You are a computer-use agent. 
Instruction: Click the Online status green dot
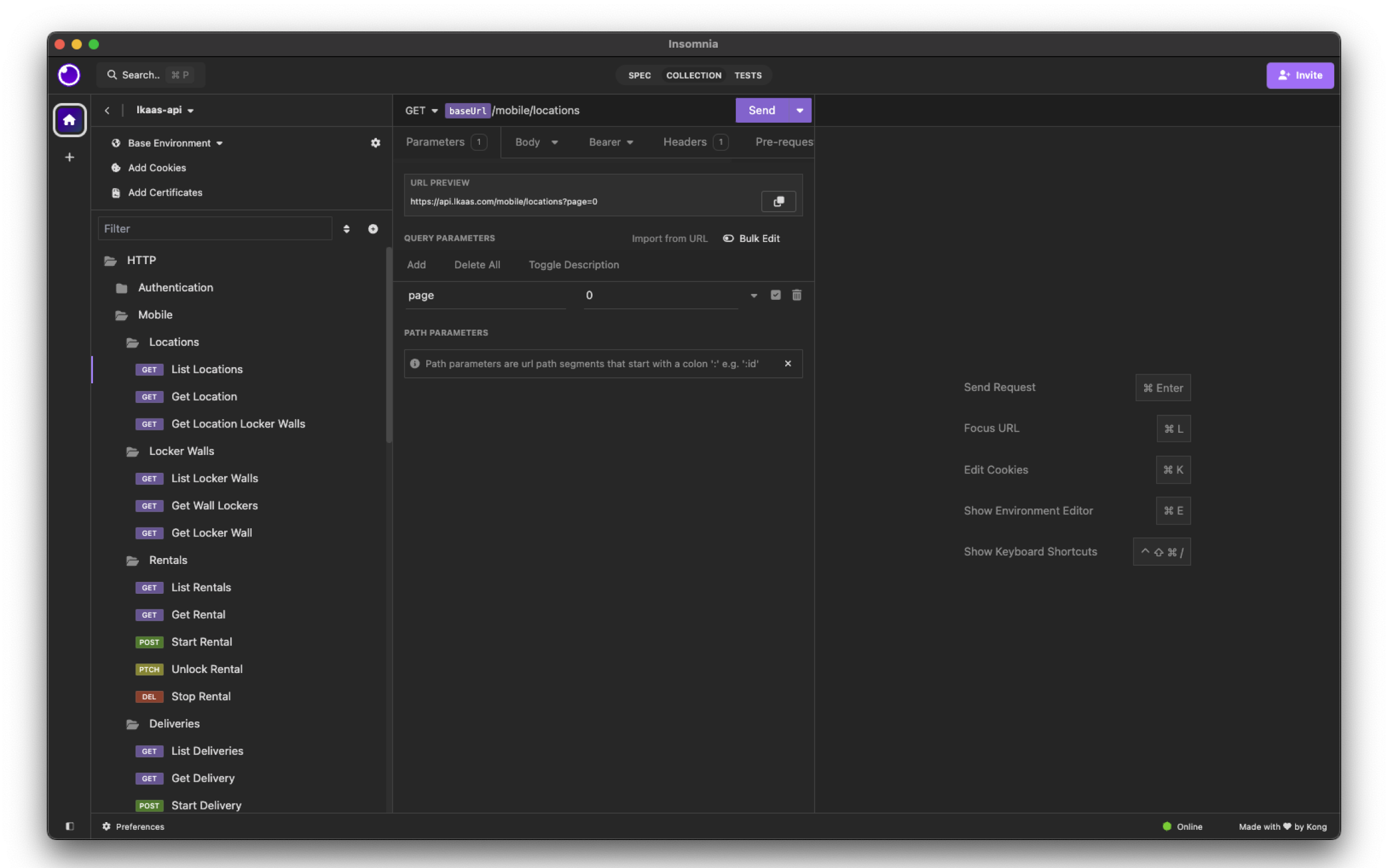[1167, 826]
